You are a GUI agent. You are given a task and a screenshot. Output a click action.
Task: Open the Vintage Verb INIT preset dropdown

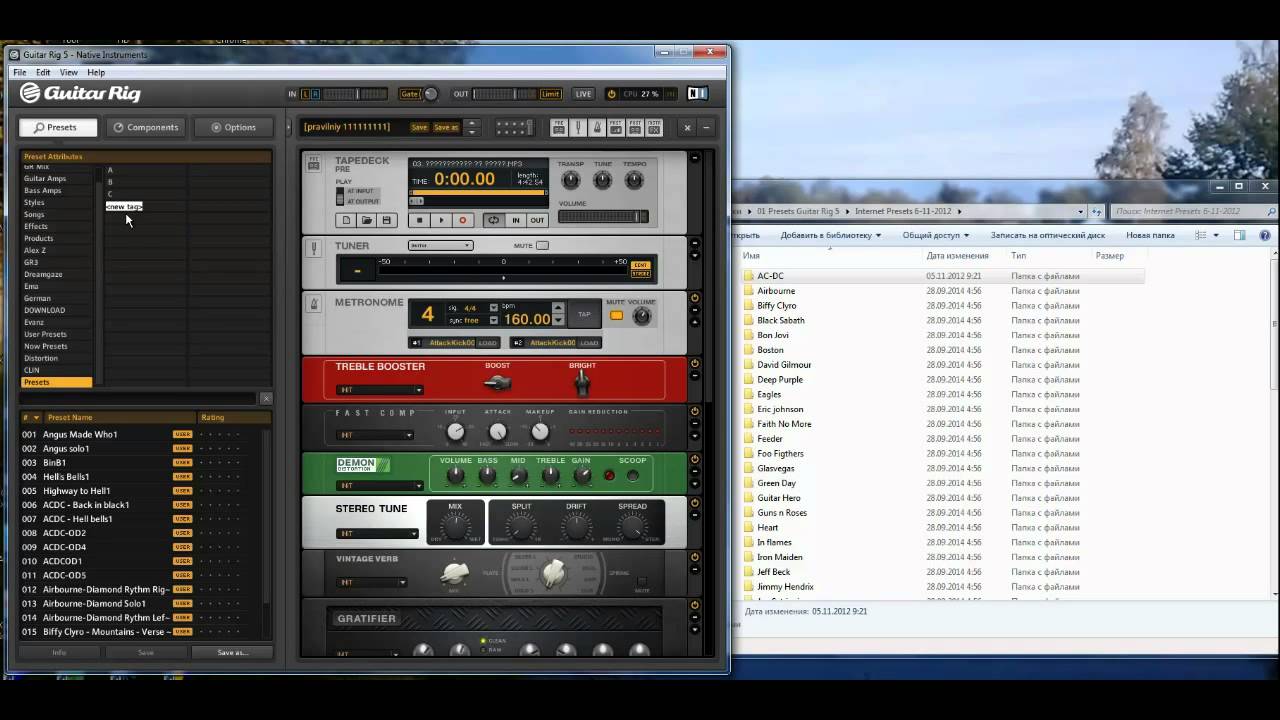[372, 582]
